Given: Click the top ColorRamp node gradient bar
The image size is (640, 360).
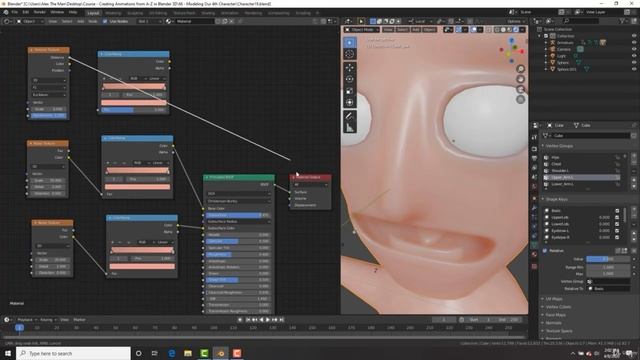Looking at the screenshot, I should (133, 87).
